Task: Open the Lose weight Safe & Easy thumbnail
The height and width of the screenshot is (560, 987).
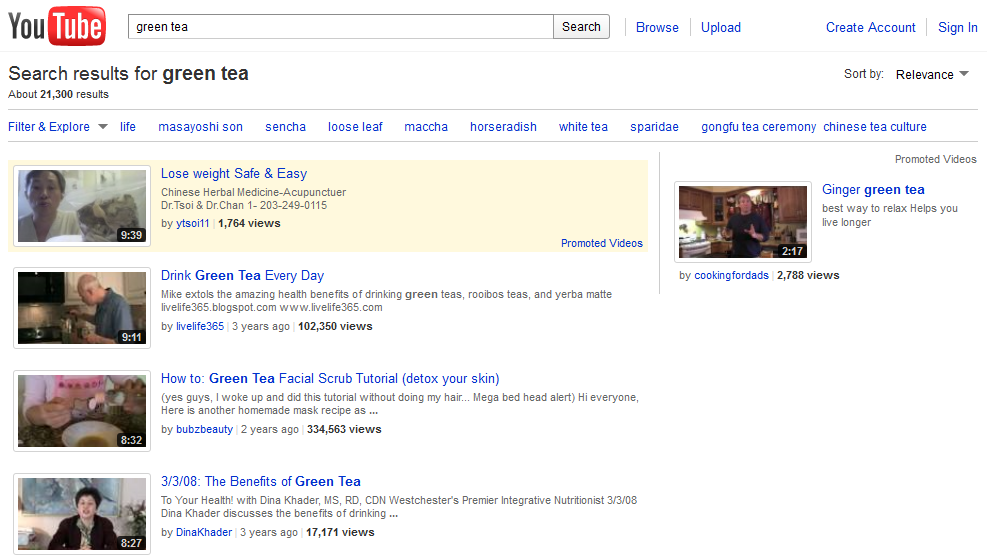Action: 82,206
